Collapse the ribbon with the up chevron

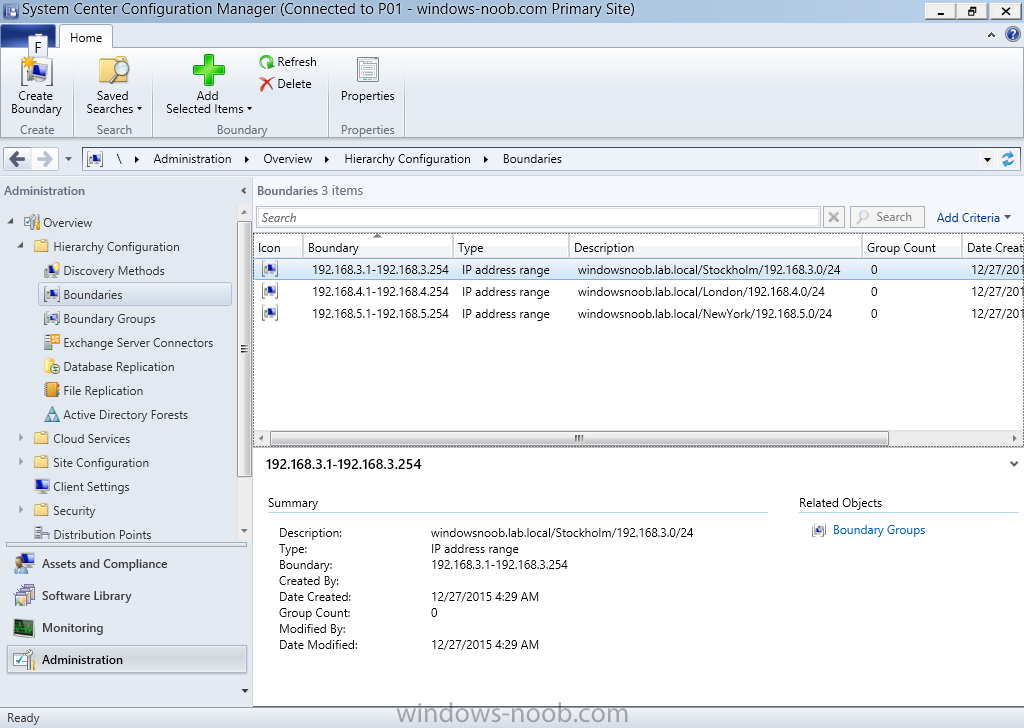991,35
